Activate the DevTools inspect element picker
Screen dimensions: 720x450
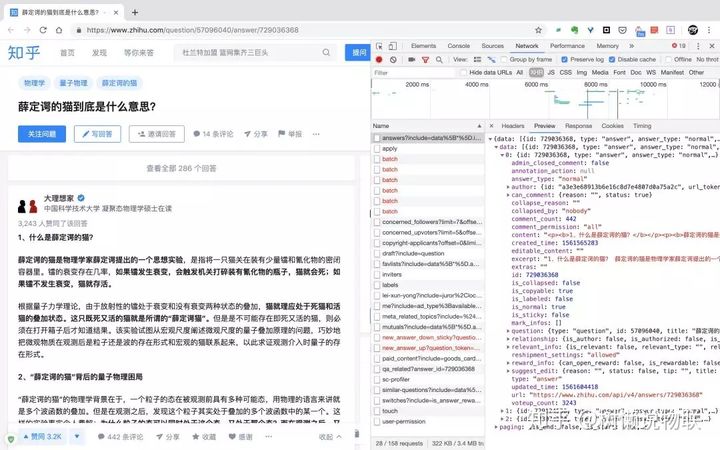click(x=379, y=46)
